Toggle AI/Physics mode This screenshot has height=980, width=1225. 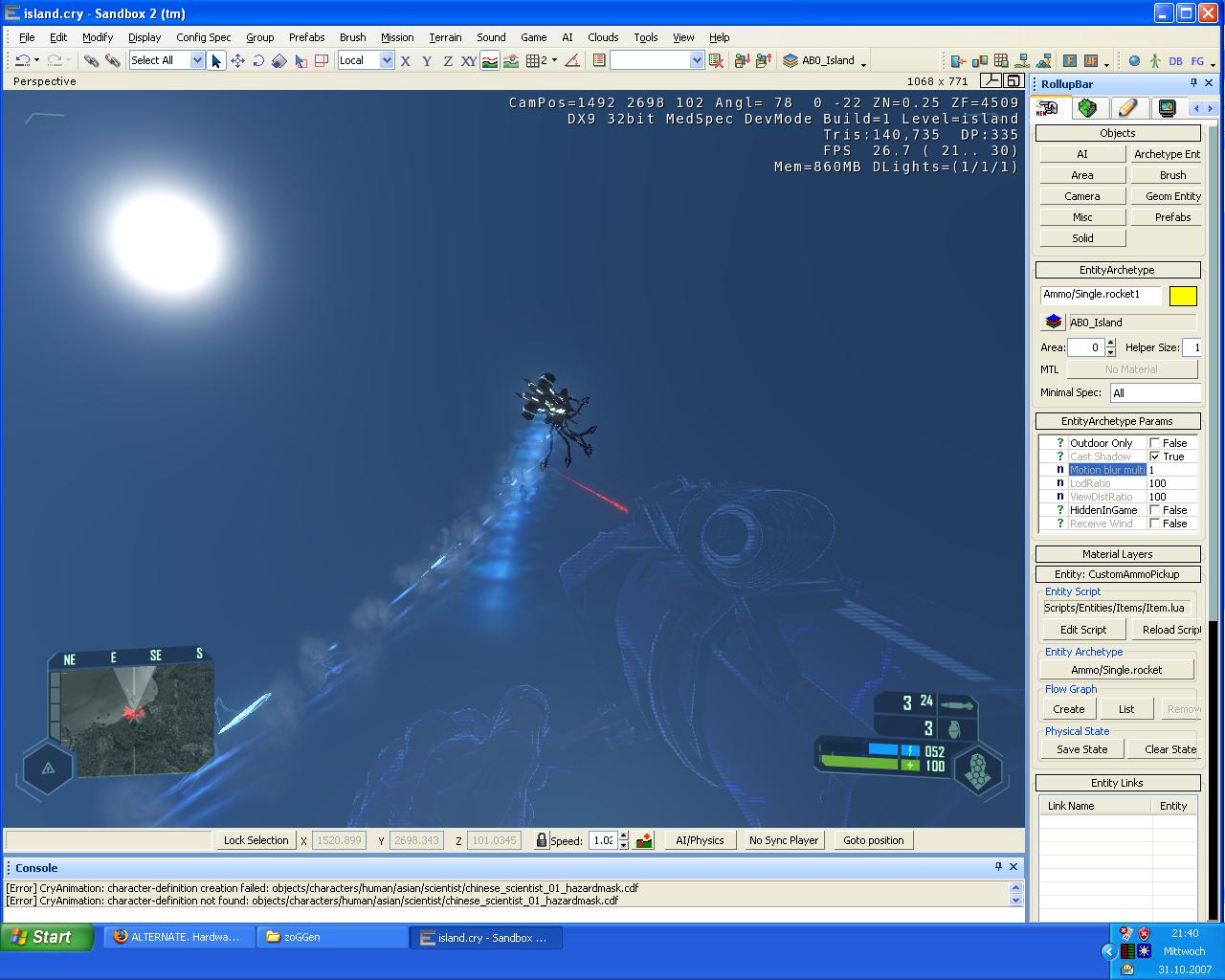(700, 840)
